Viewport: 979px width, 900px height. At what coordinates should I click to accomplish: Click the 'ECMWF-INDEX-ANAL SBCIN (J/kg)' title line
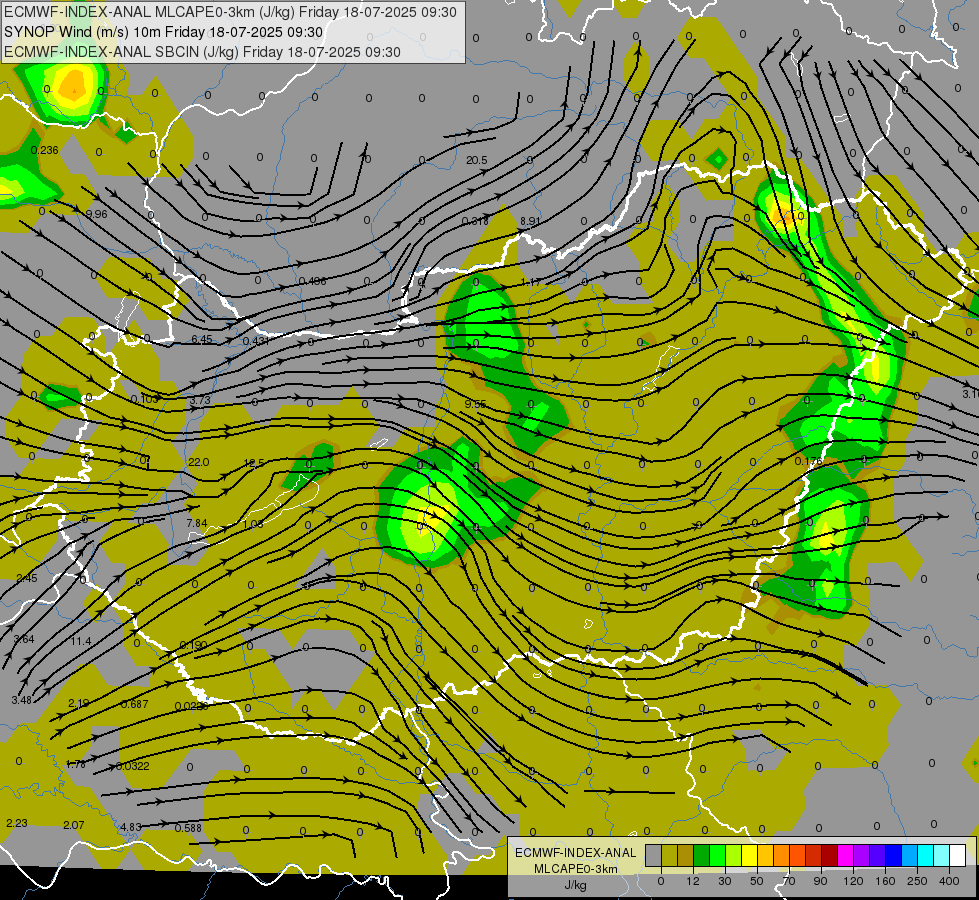point(202,52)
